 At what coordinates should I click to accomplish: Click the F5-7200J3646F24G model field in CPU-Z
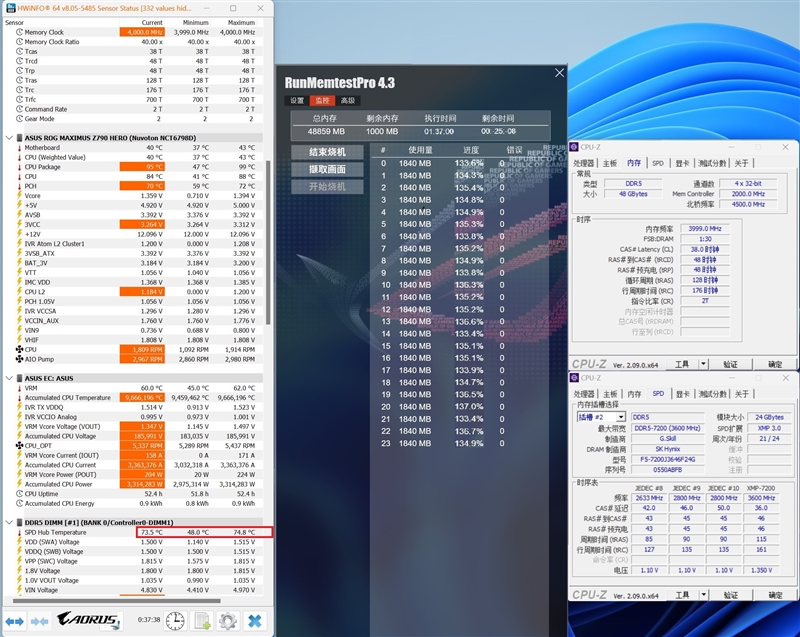667,460
